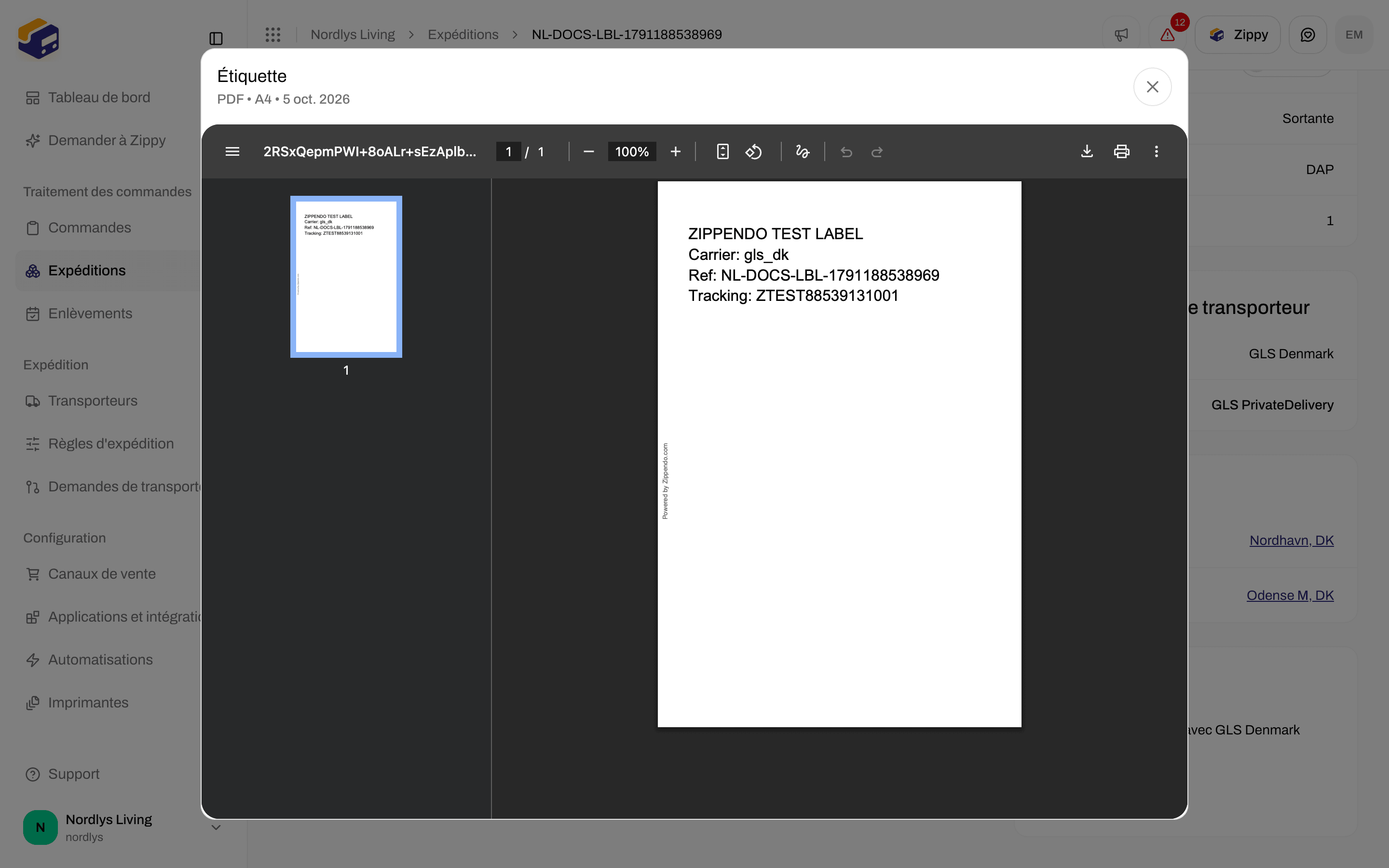Open Expéditions in sidebar
Image resolution: width=1389 pixels, height=868 pixels.
[87, 271]
